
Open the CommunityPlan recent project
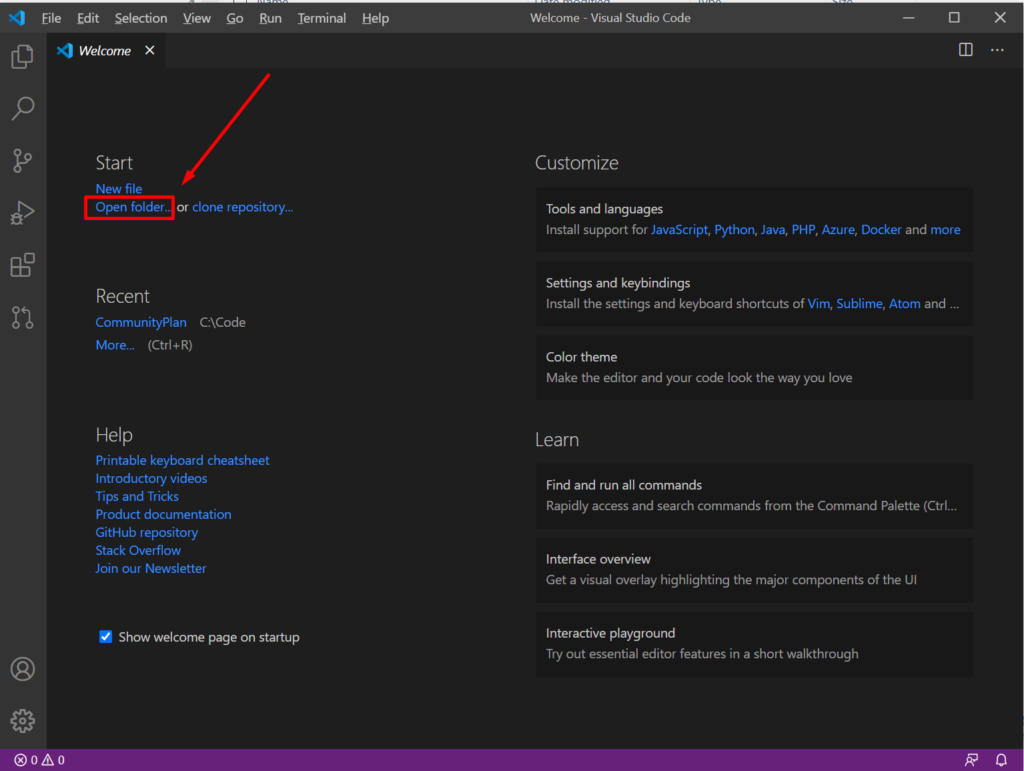(141, 323)
